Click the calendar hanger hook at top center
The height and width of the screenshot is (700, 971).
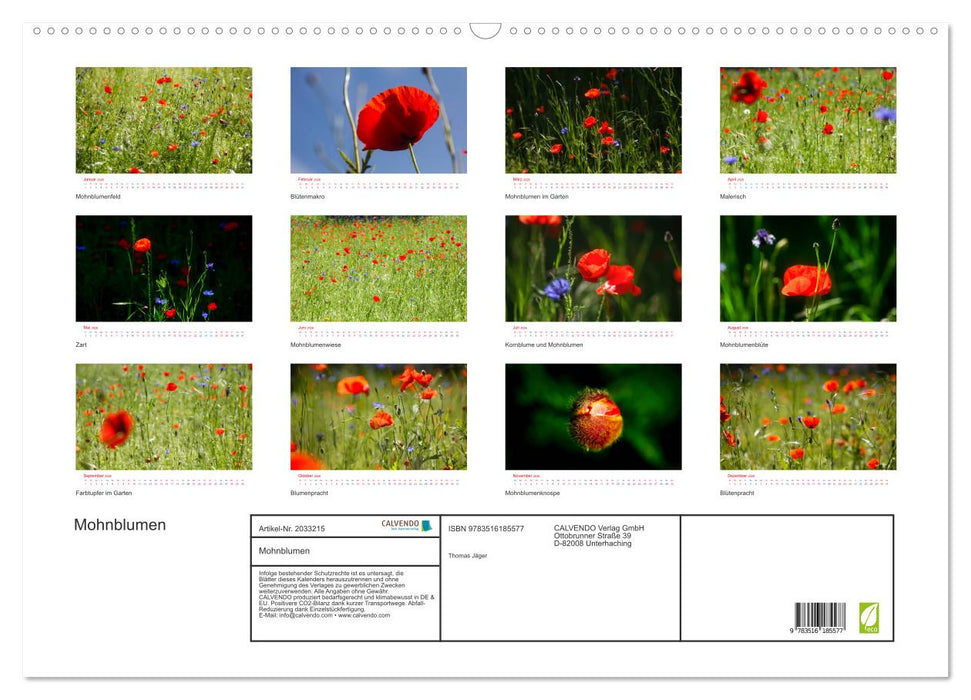pyautogui.click(x=485, y=31)
